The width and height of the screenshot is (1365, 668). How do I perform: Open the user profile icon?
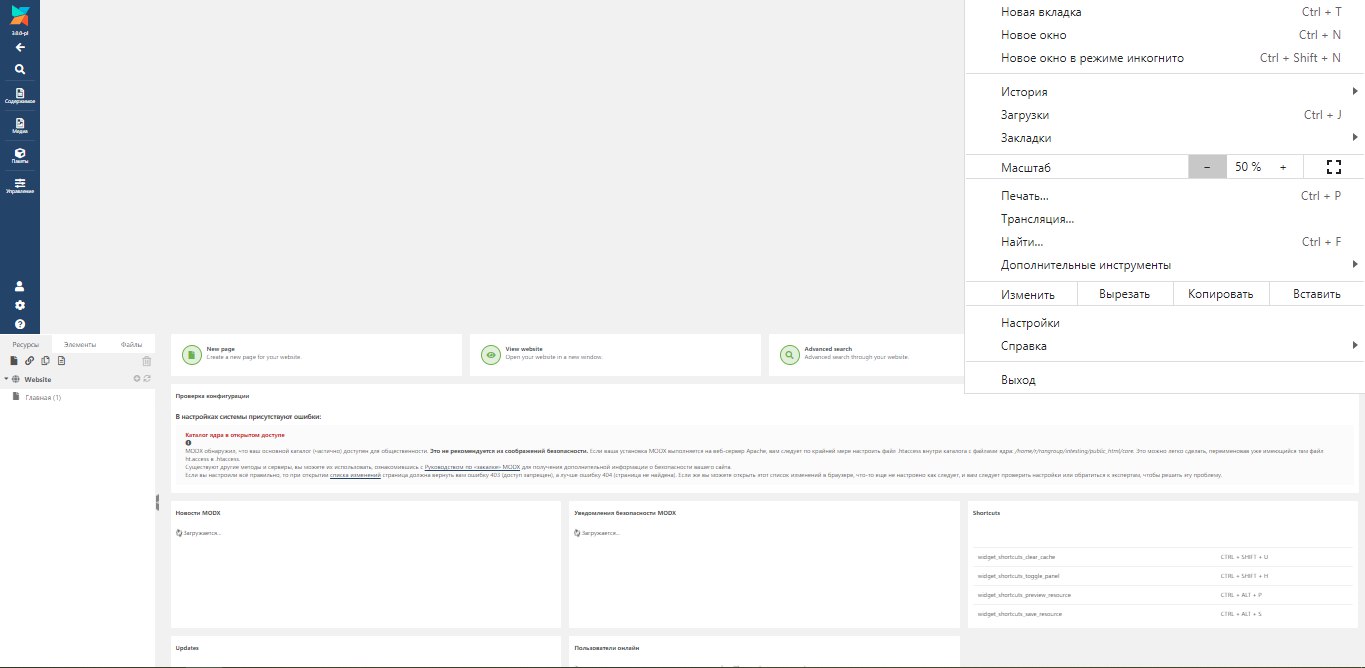click(20, 286)
